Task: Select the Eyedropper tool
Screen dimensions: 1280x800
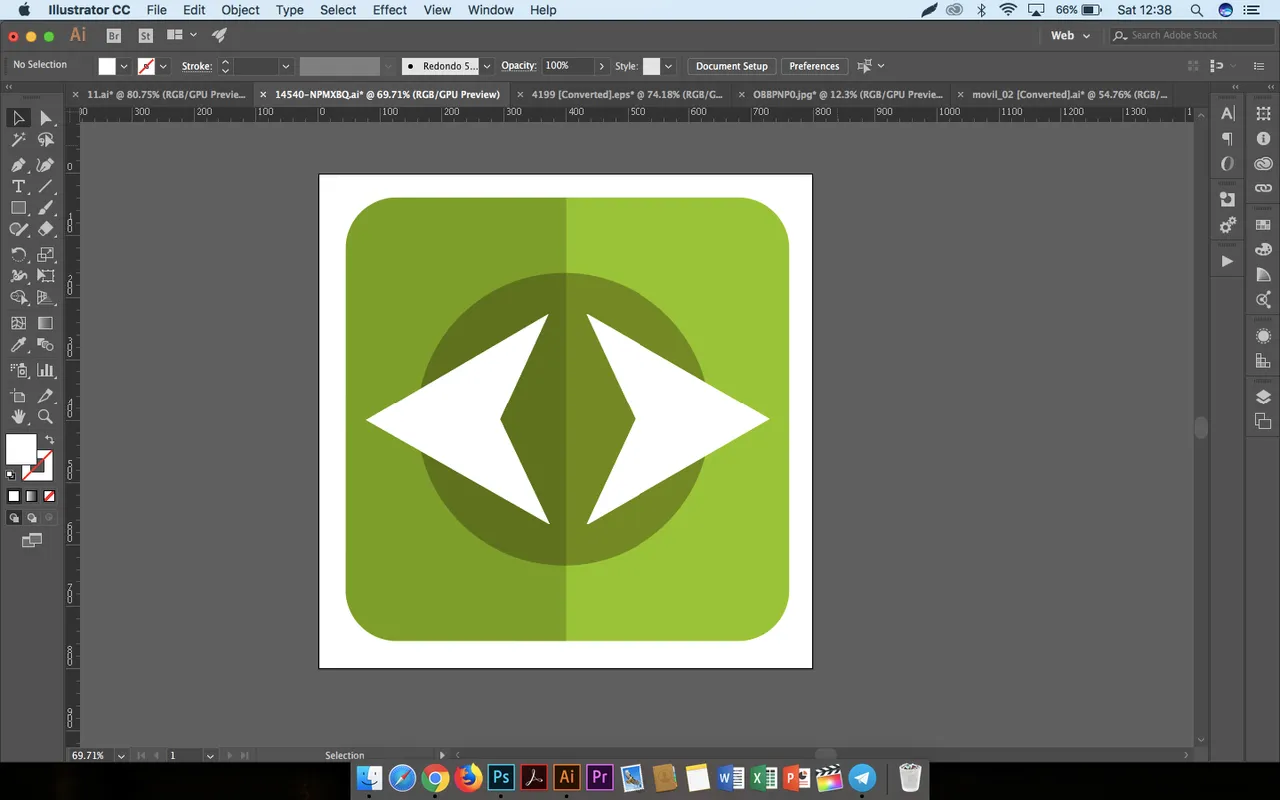Action: pos(18,345)
